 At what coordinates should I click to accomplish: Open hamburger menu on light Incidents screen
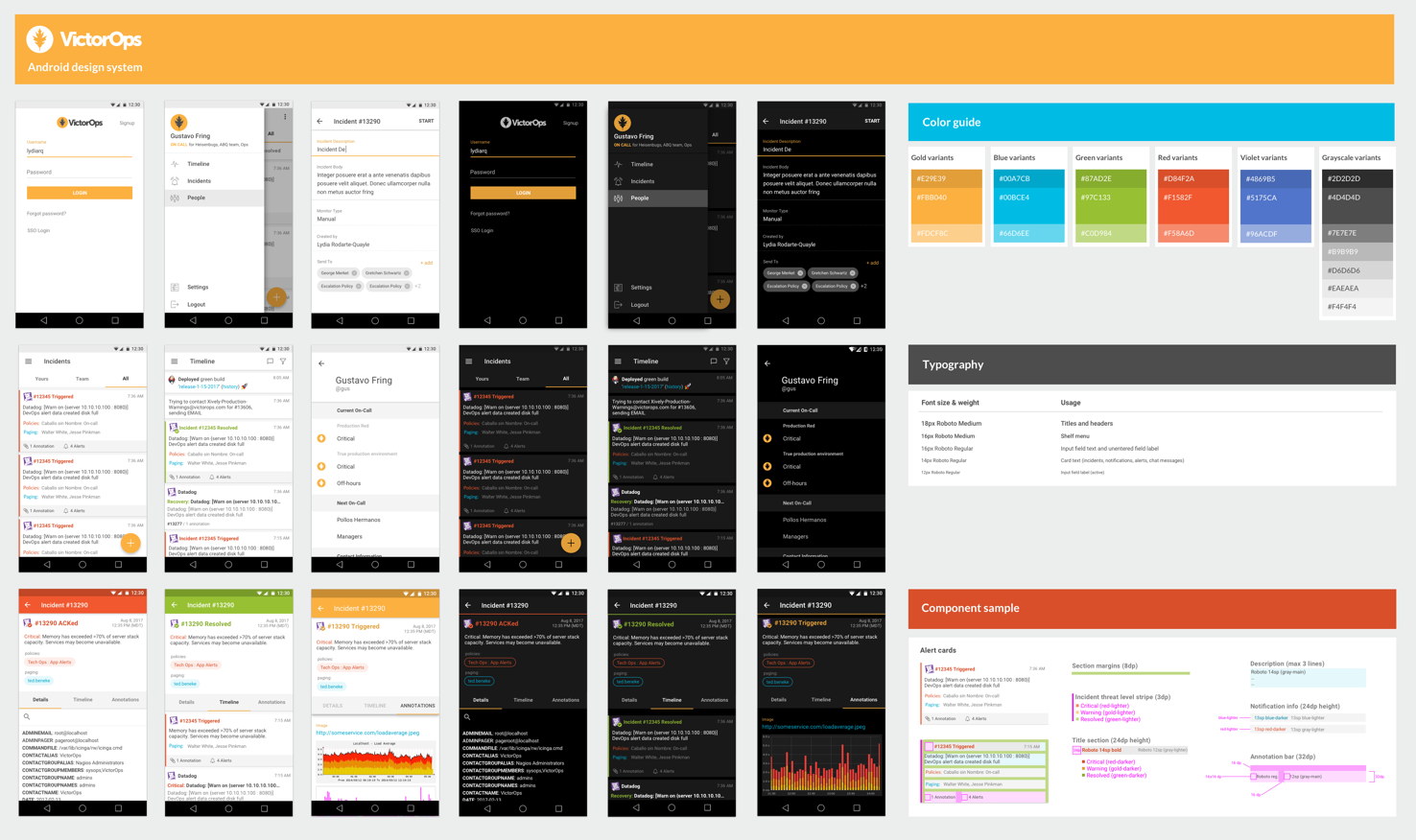pyautogui.click(x=29, y=362)
